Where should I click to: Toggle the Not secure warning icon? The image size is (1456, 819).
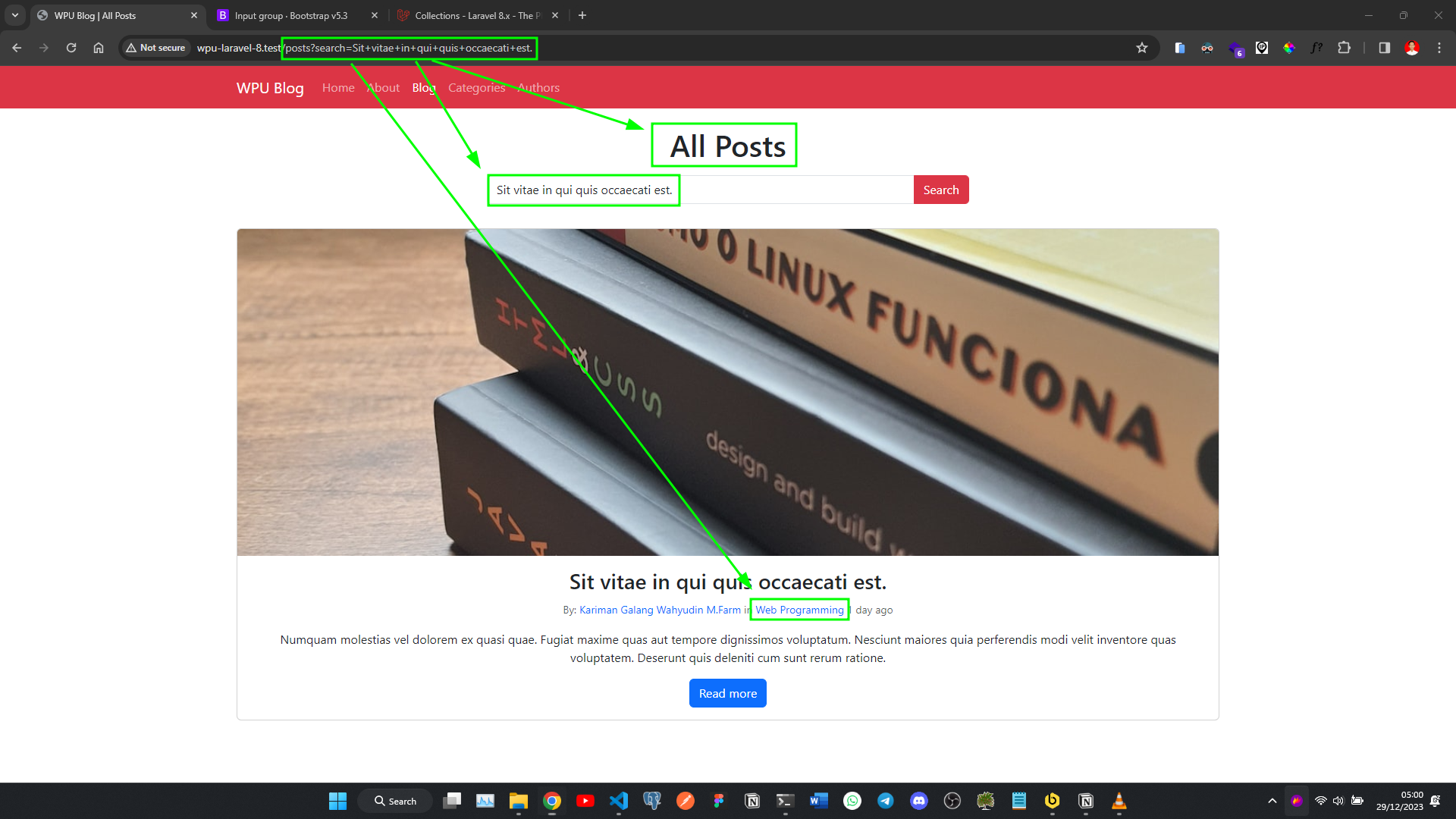pos(131,47)
